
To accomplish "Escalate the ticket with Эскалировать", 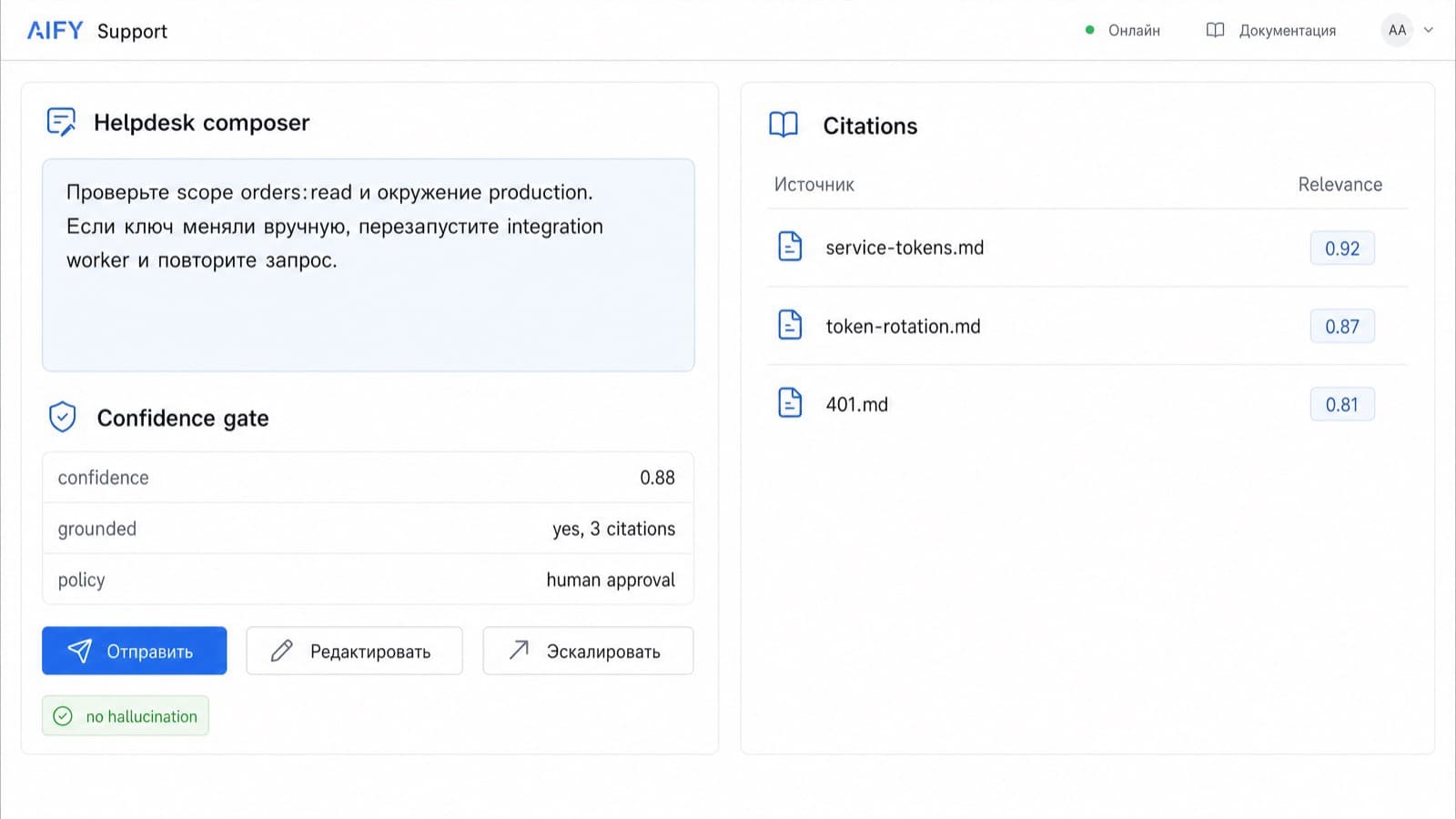I will click(x=588, y=651).
